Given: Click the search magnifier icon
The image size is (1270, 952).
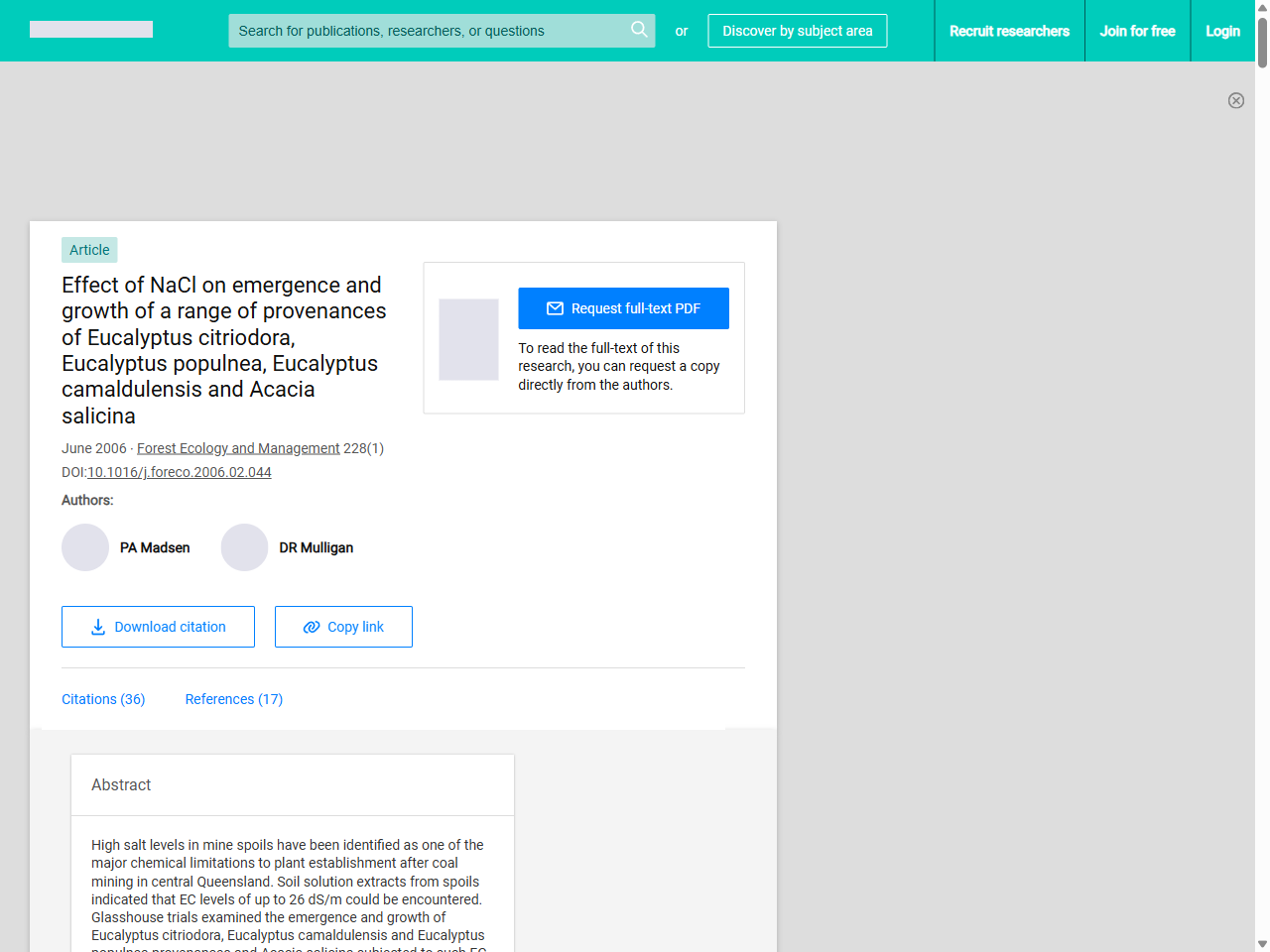Looking at the screenshot, I should [639, 31].
